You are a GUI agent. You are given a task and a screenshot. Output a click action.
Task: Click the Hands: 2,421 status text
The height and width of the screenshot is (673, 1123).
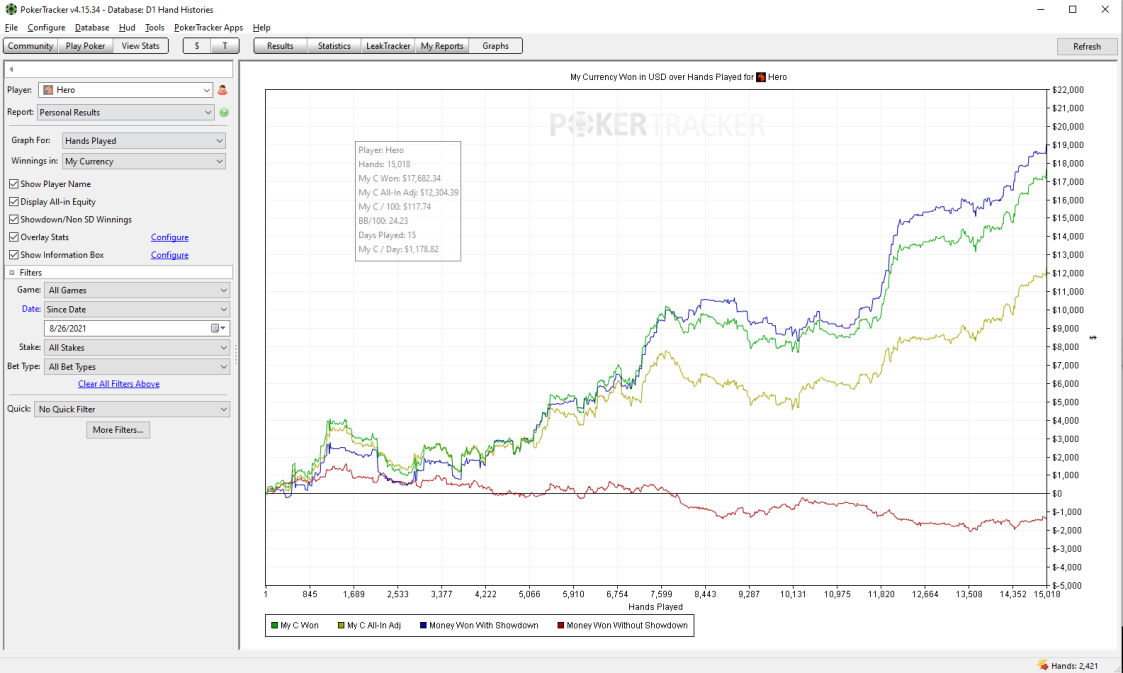click(x=1074, y=666)
